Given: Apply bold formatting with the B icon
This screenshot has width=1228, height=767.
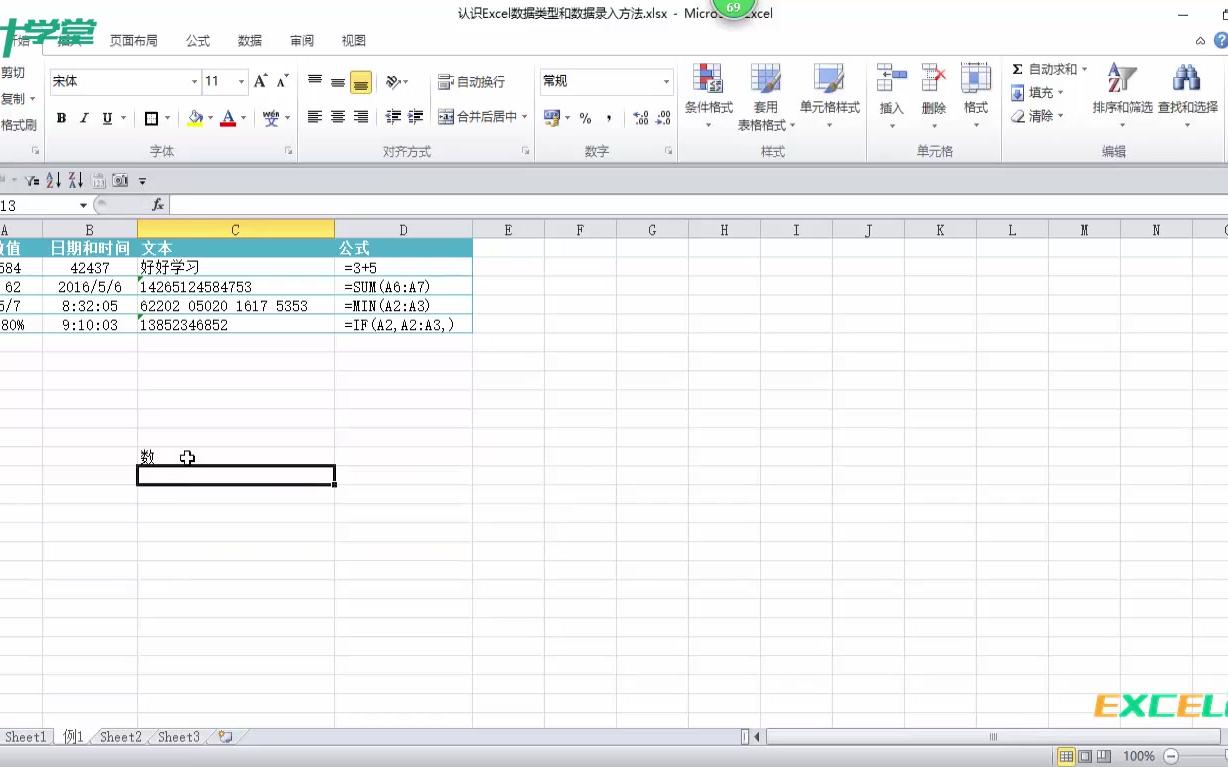Looking at the screenshot, I should pyautogui.click(x=59, y=117).
